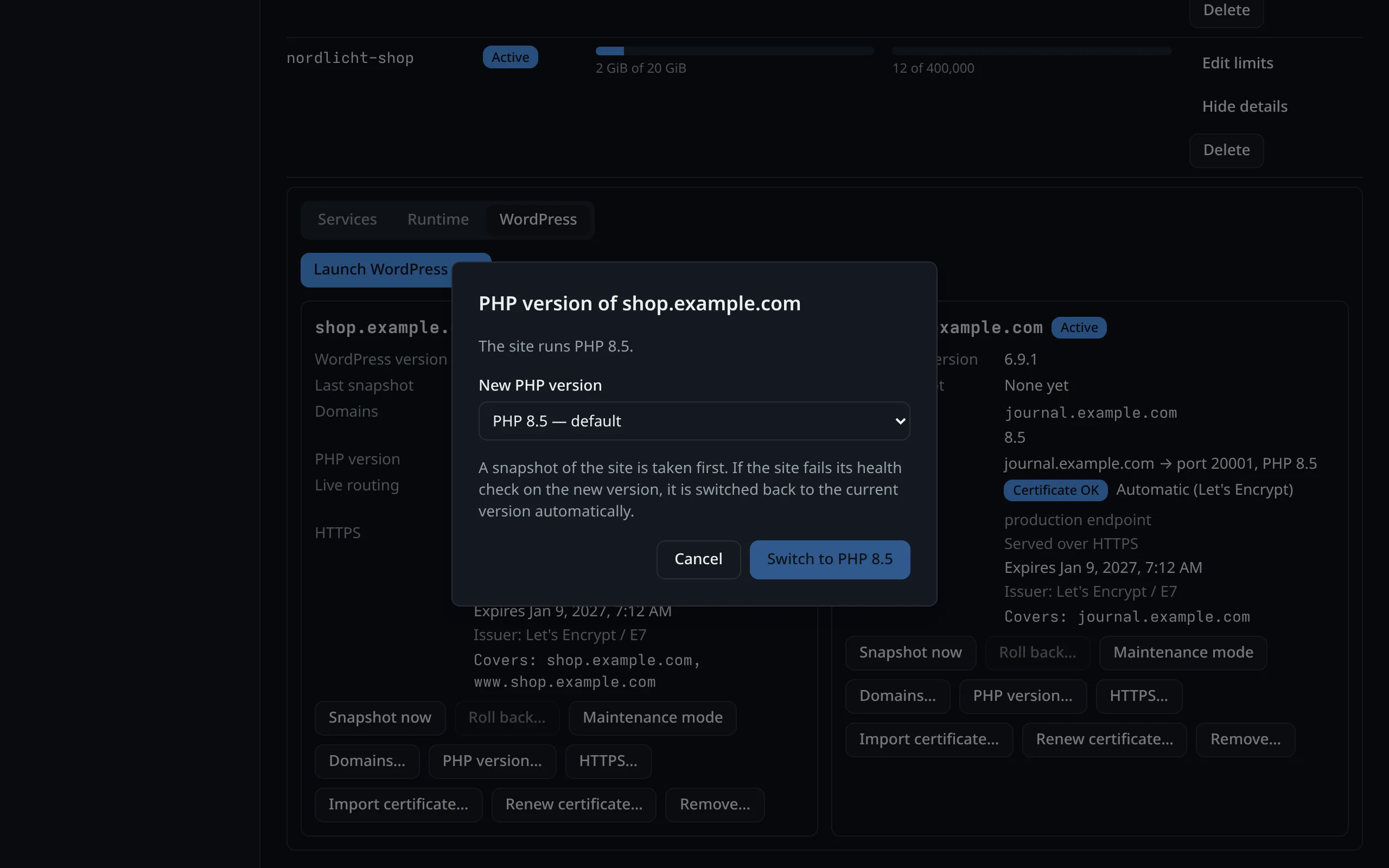
Task: Remove the journal.example.com site
Action: point(1246,739)
